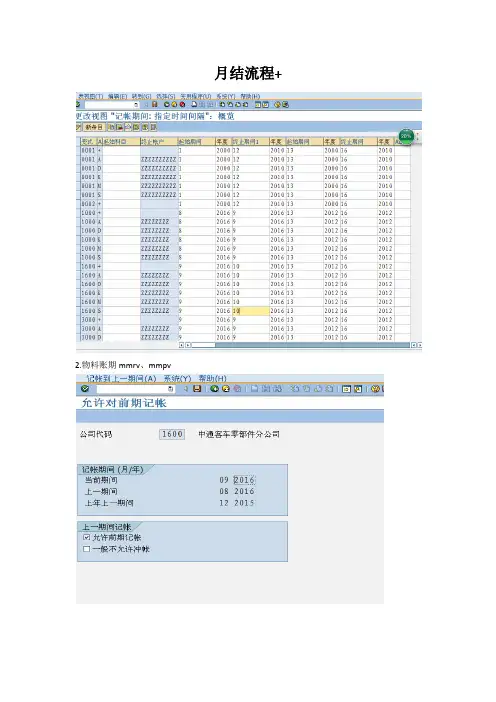Viewport: 496px width, 702px height.
Task: Open the 转到(G) menu
Action: 141,96
